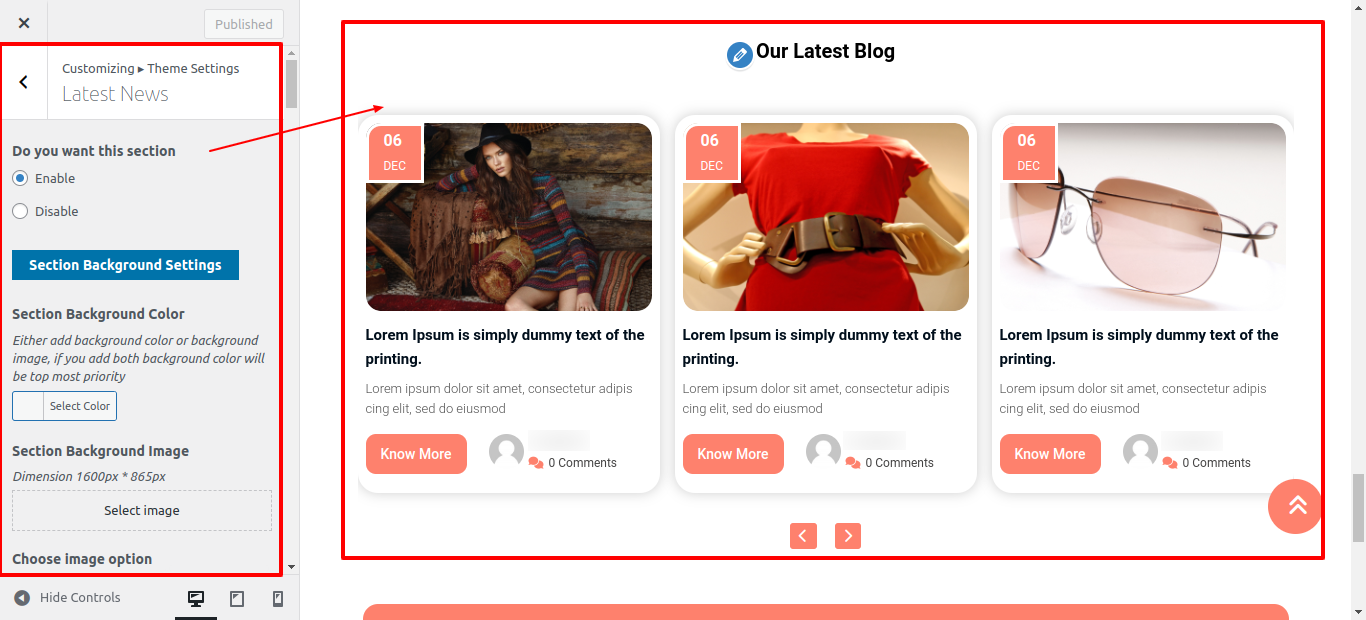Open the Select Color picker
Image resolution: width=1366 pixels, height=620 pixels.
click(x=65, y=406)
